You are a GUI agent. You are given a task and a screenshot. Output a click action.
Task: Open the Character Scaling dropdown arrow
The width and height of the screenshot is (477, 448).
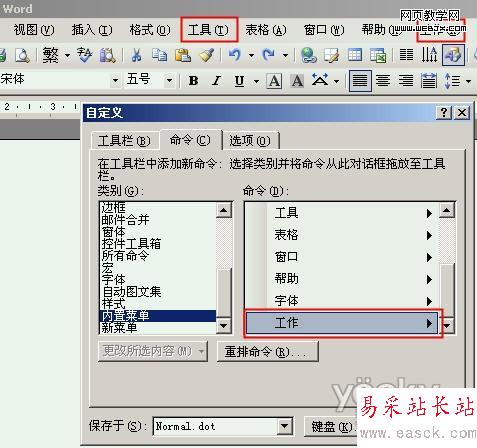coord(336,81)
